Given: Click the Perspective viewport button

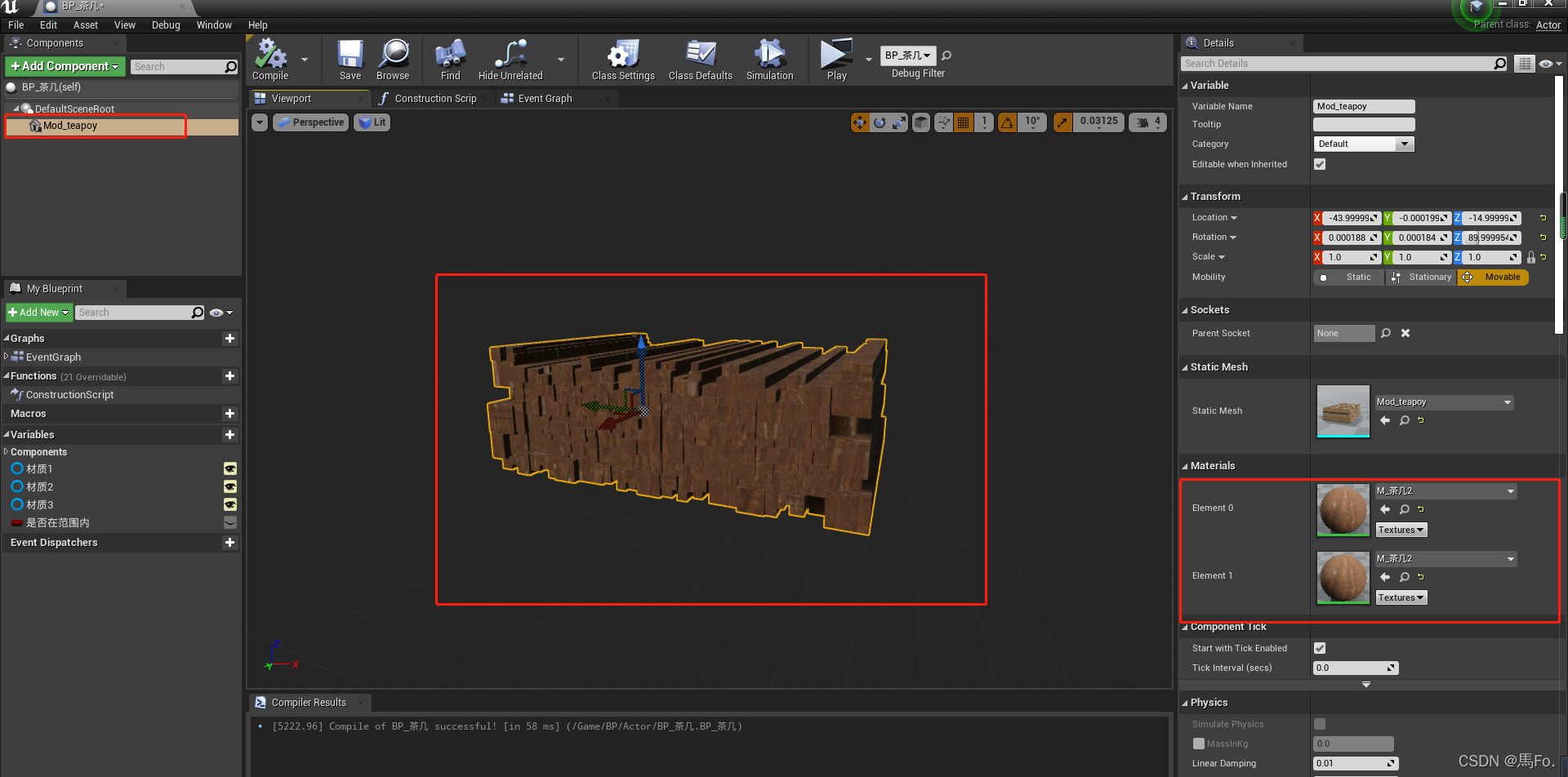Looking at the screenshot, I should [x=311, y=122].
